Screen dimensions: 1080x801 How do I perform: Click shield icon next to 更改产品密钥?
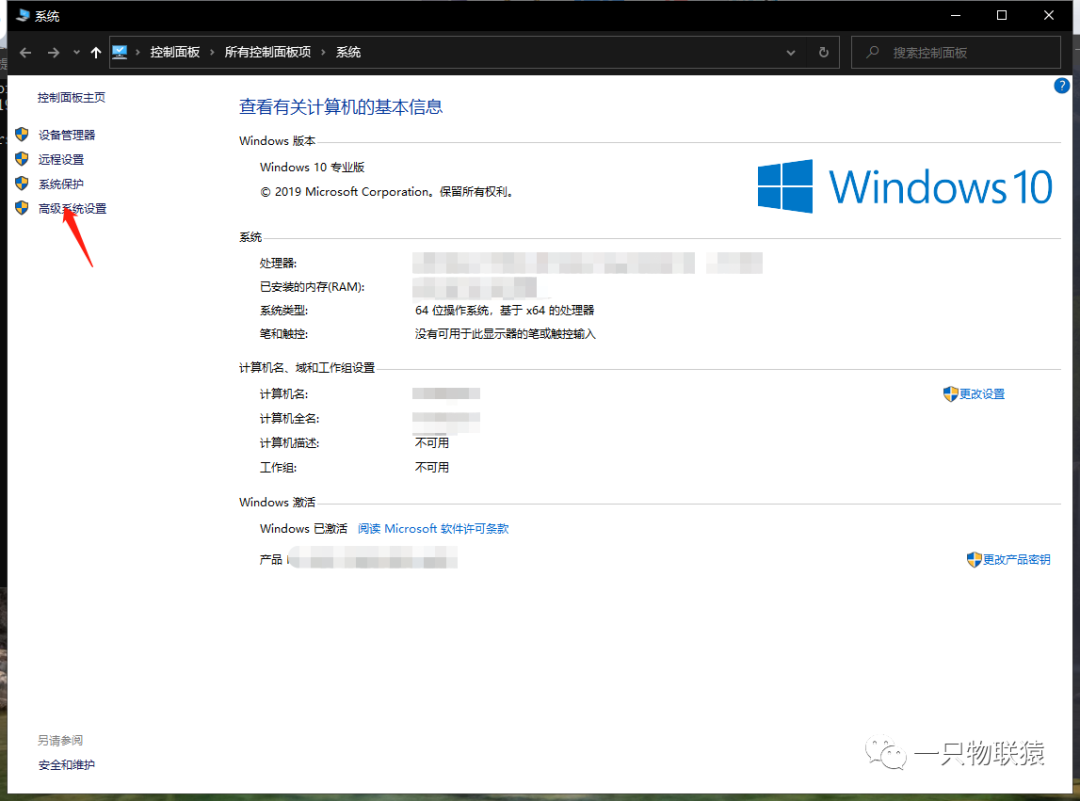(974, 560)
